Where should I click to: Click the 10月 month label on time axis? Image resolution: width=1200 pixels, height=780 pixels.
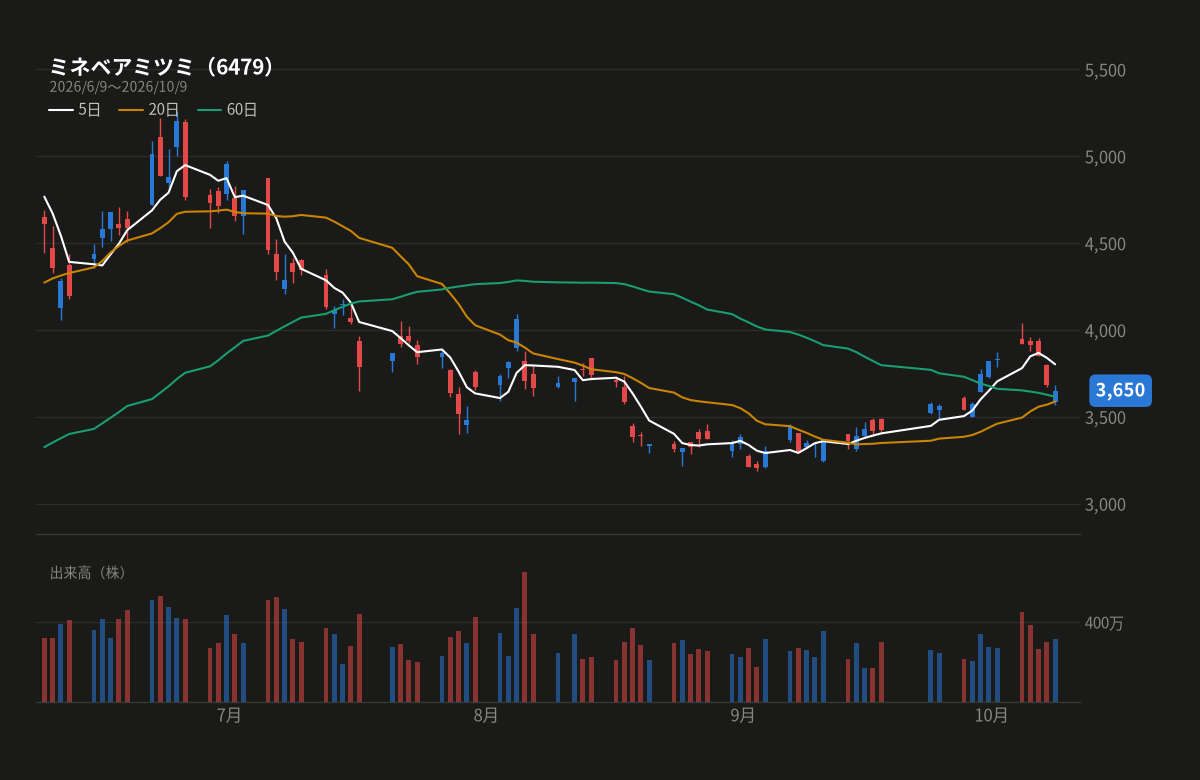coord(991,715)
